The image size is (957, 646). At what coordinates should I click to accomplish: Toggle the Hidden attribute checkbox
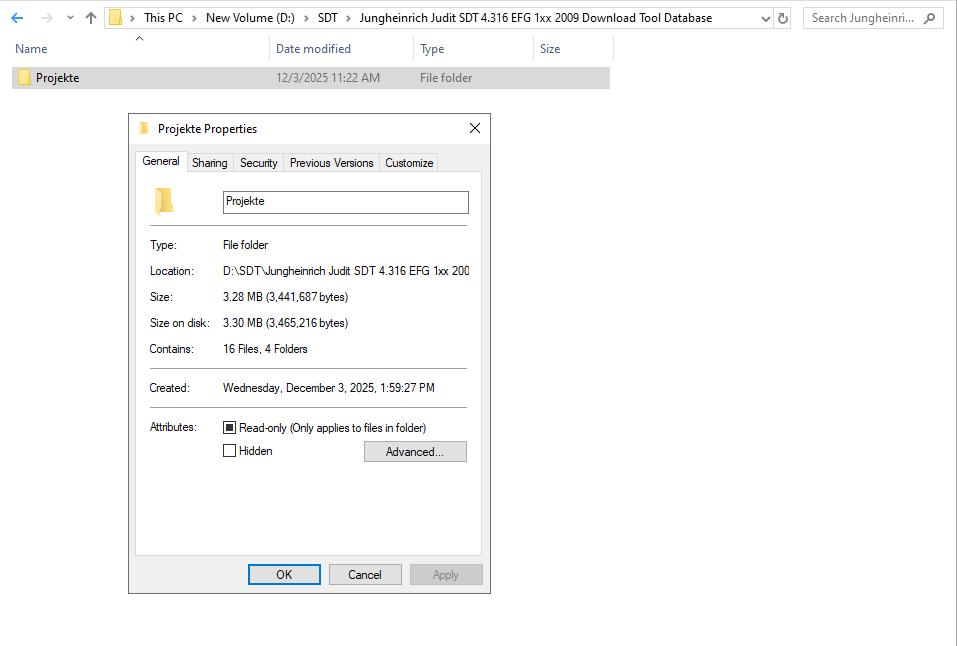click(x=229, y=451)
